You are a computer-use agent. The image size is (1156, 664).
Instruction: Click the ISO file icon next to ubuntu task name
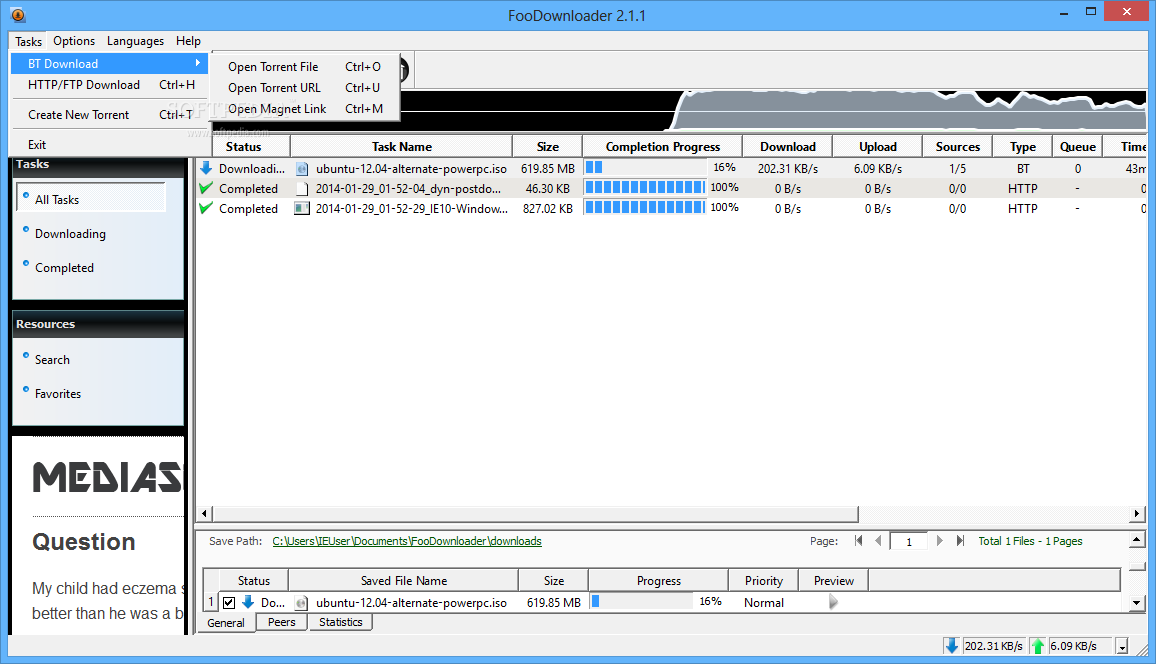[x=302, y=169]
